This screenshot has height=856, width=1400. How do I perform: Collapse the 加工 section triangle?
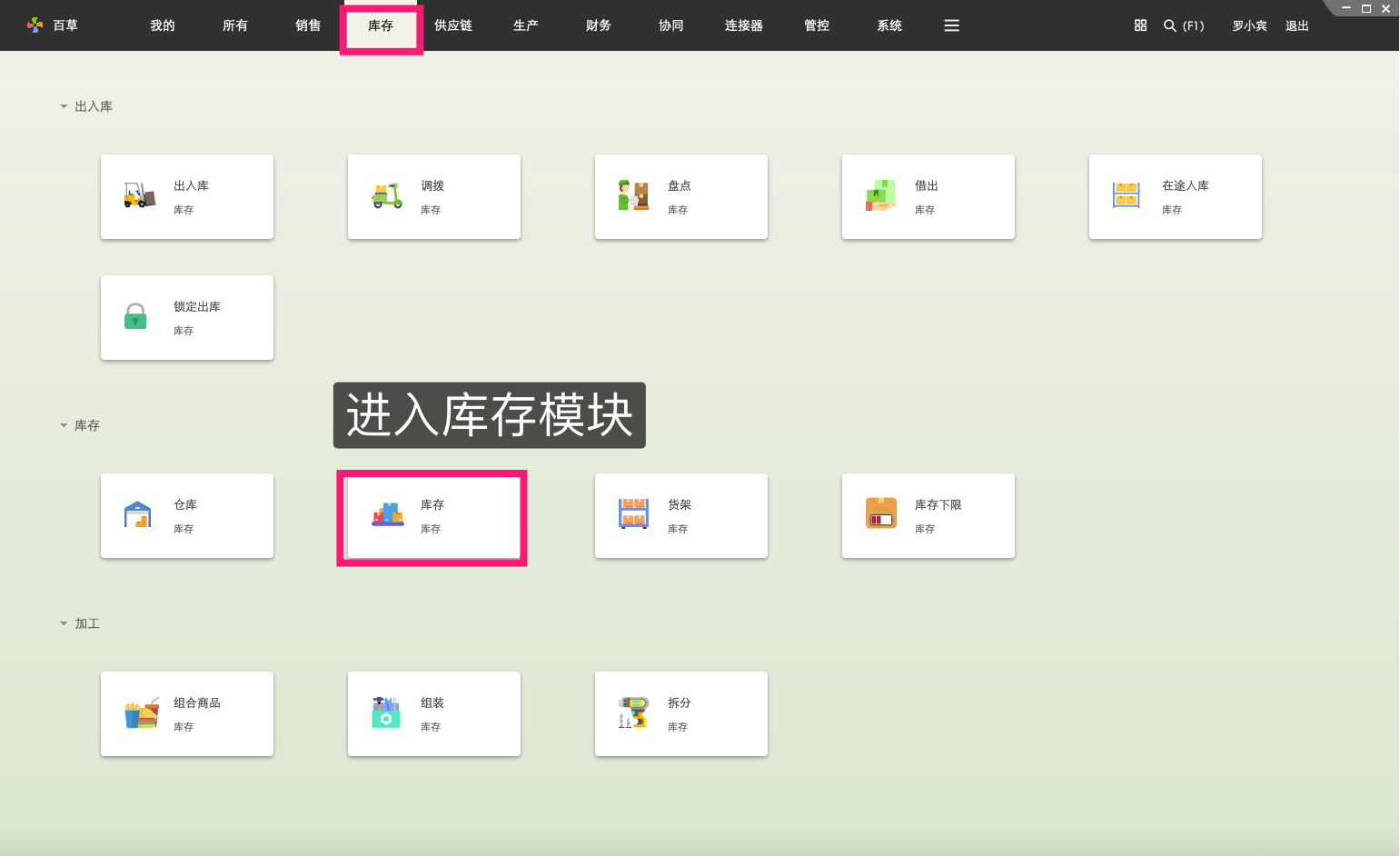63,622
